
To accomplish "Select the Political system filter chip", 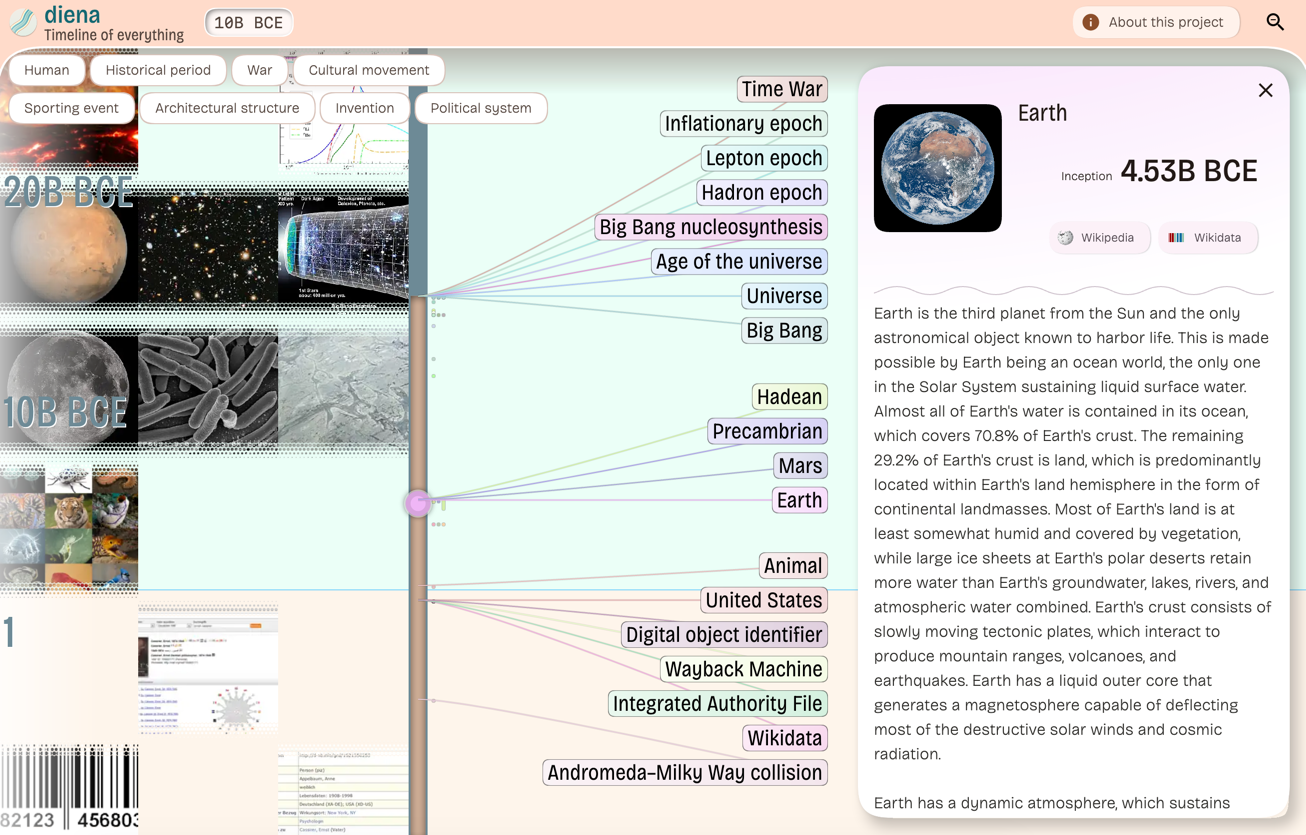I will [481, 108].
